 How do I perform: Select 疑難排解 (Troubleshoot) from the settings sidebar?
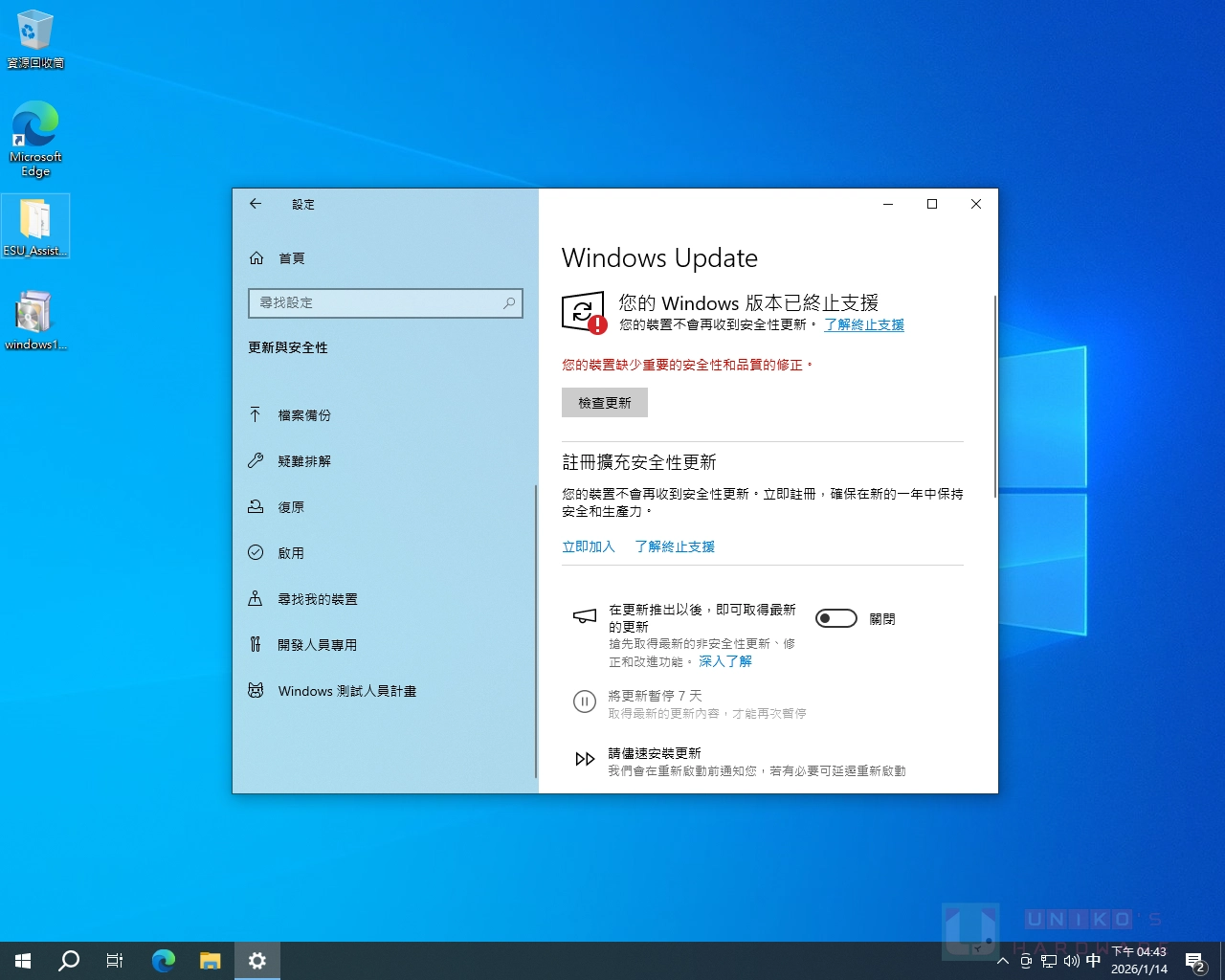(305, 460)
